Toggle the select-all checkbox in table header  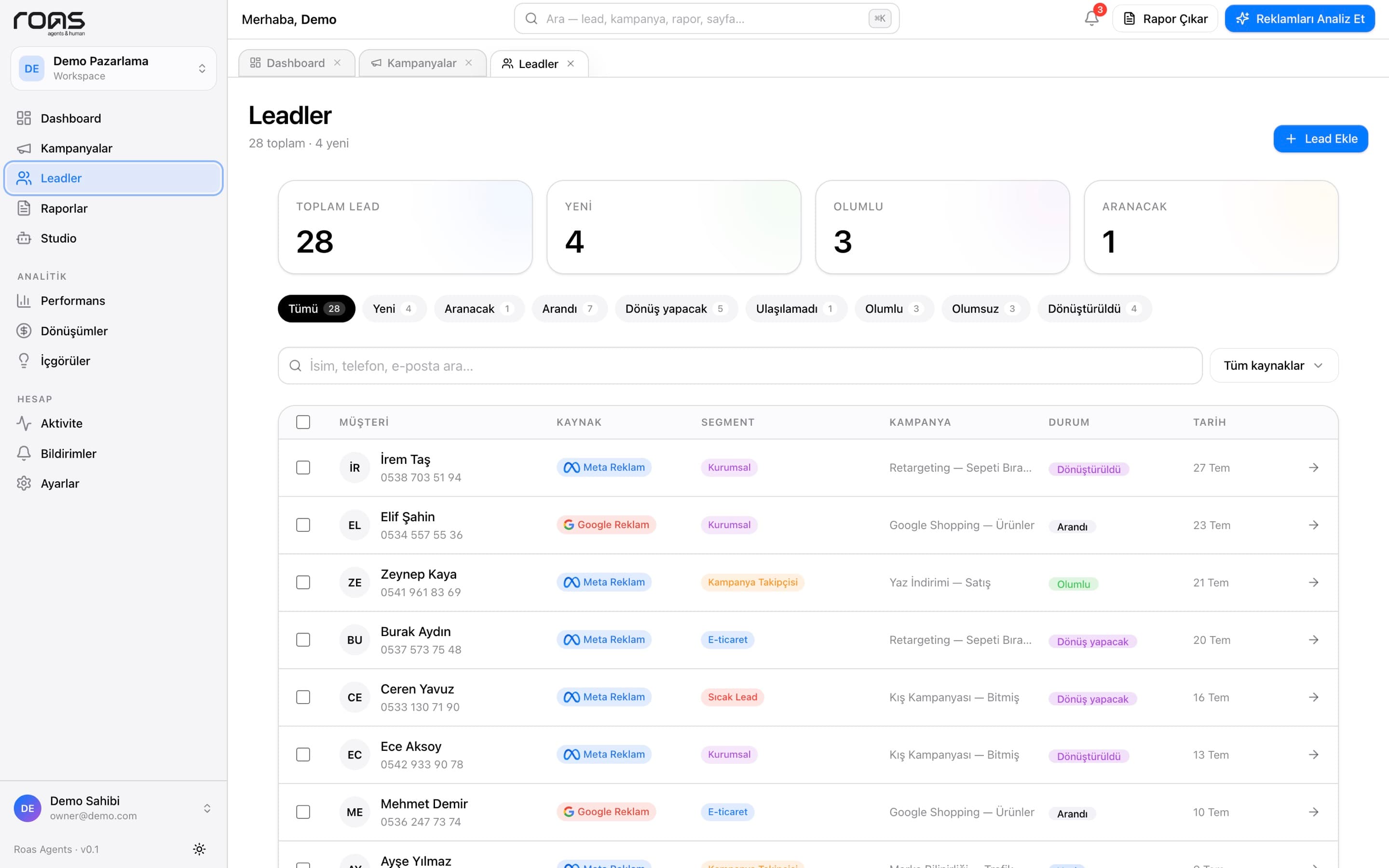click(303, 422)
